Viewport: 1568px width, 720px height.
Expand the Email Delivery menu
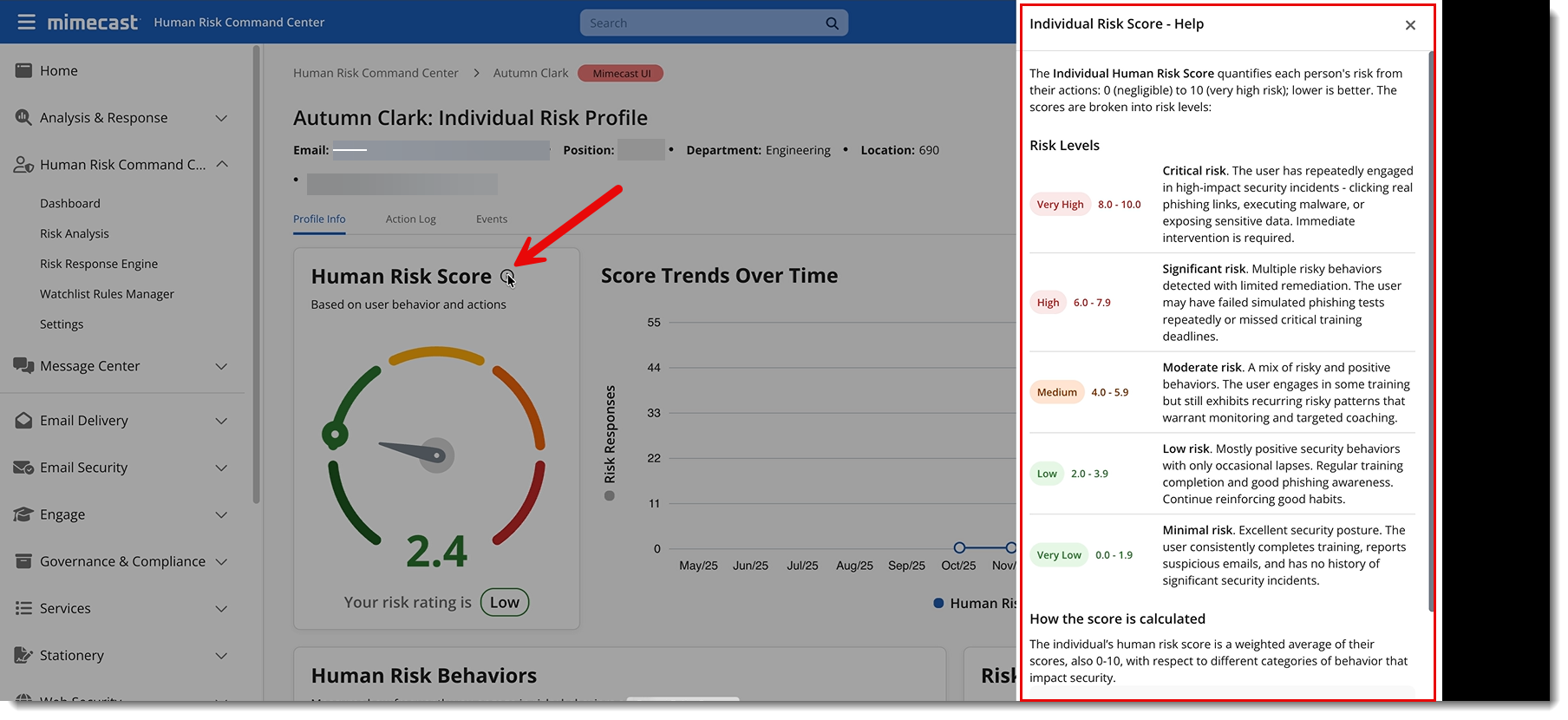click(221, 421)
